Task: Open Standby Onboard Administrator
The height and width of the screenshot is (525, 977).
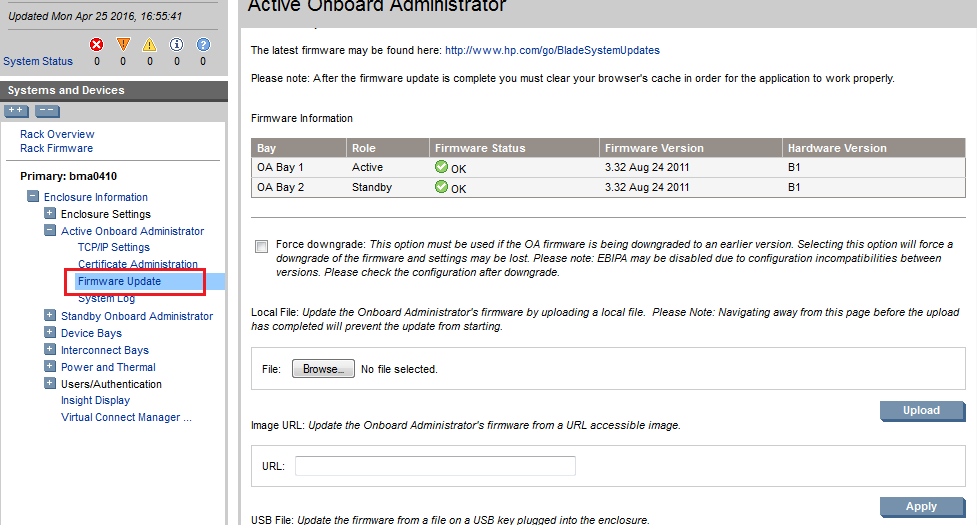Action: click(x=137, y=316)
